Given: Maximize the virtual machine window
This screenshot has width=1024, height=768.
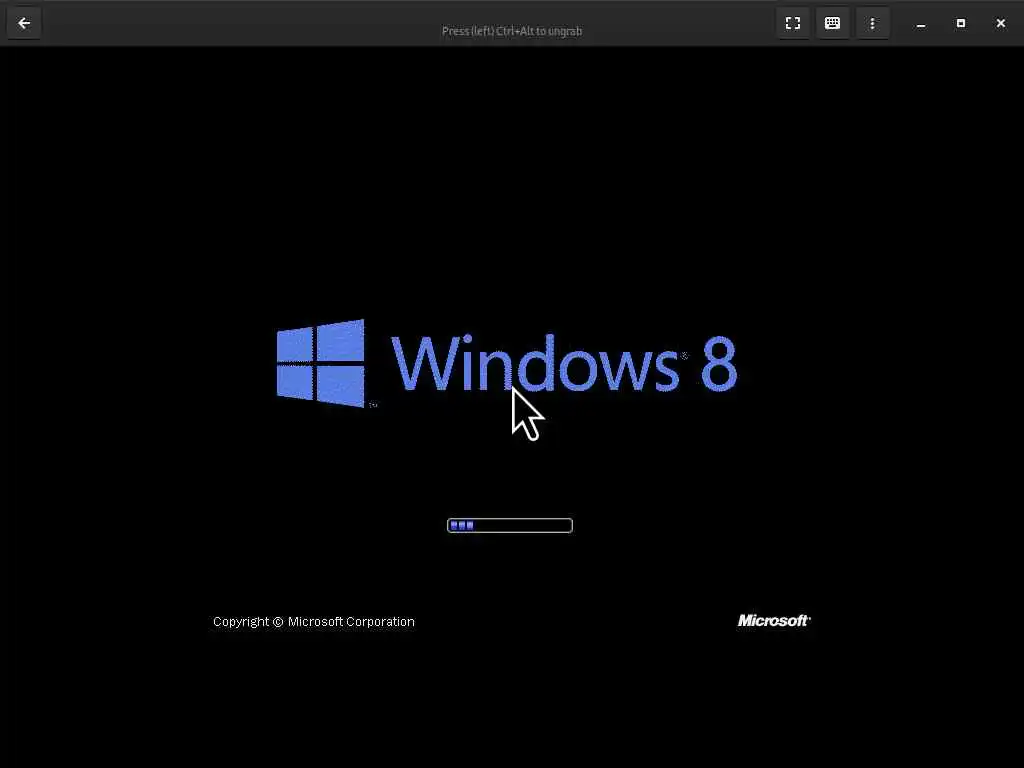Looking at the screenshot, I should pos(961,24).
